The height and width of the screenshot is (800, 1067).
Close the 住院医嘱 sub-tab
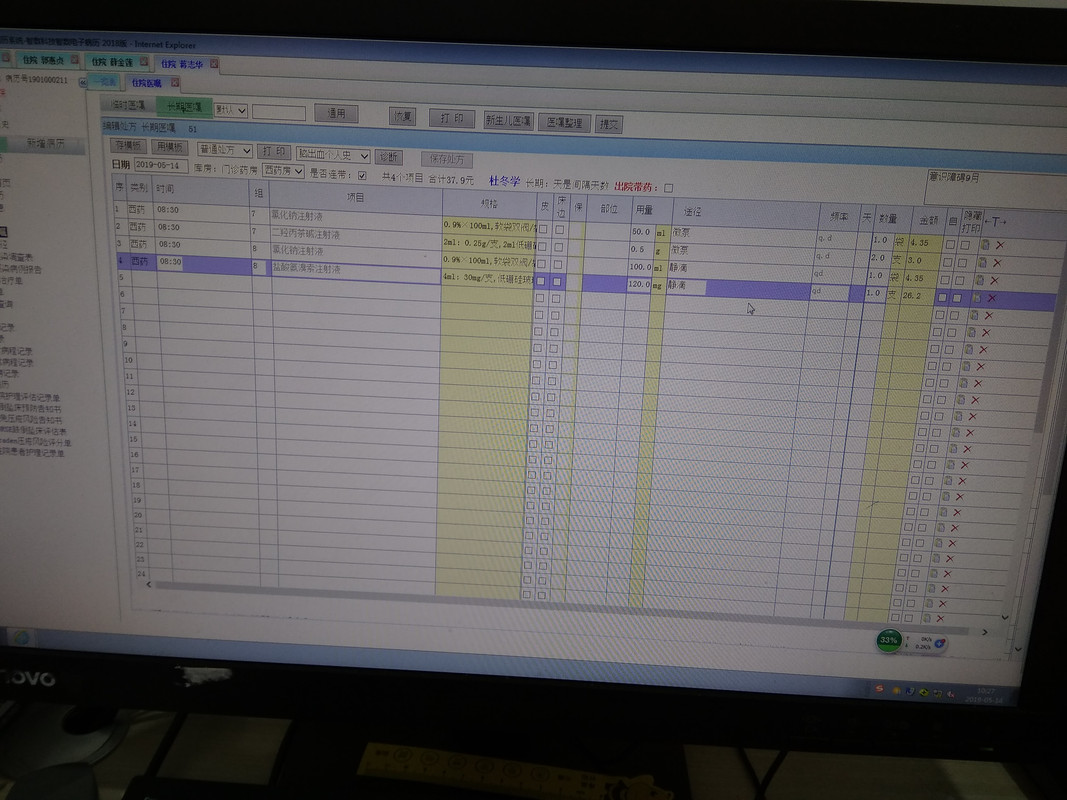coord(175,82)
